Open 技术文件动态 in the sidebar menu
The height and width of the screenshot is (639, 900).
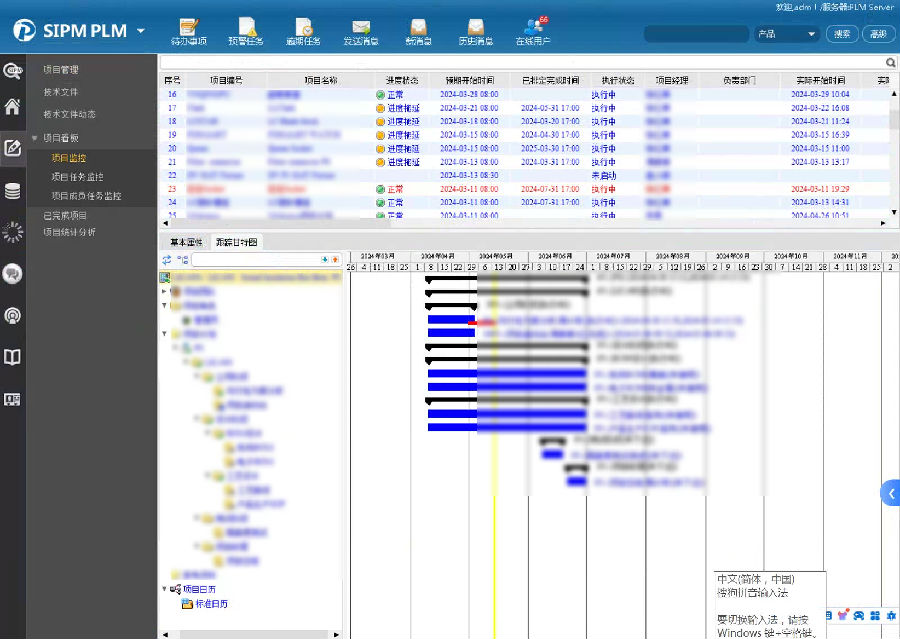pos(69,115)
